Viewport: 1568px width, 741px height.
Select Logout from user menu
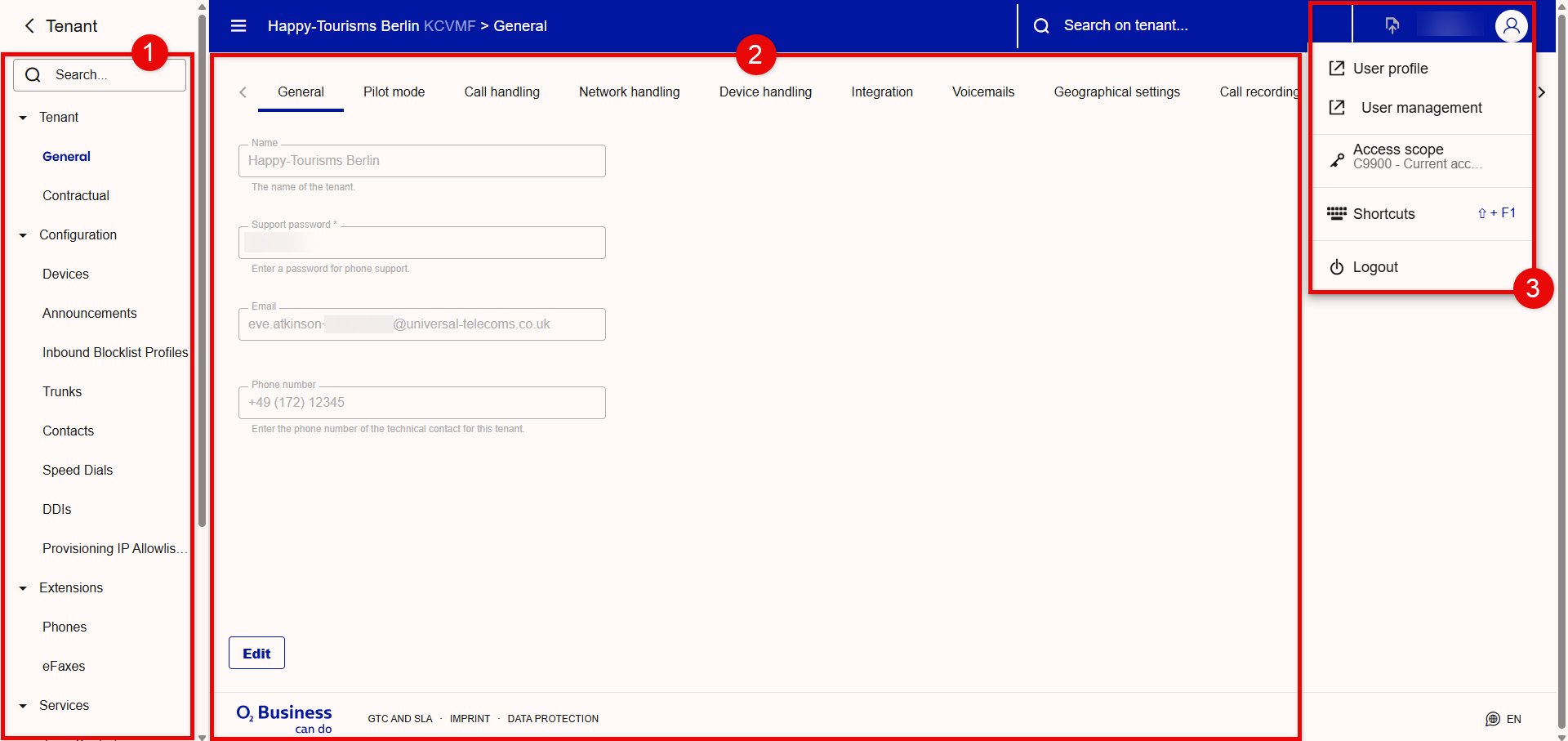point(1375,267)
